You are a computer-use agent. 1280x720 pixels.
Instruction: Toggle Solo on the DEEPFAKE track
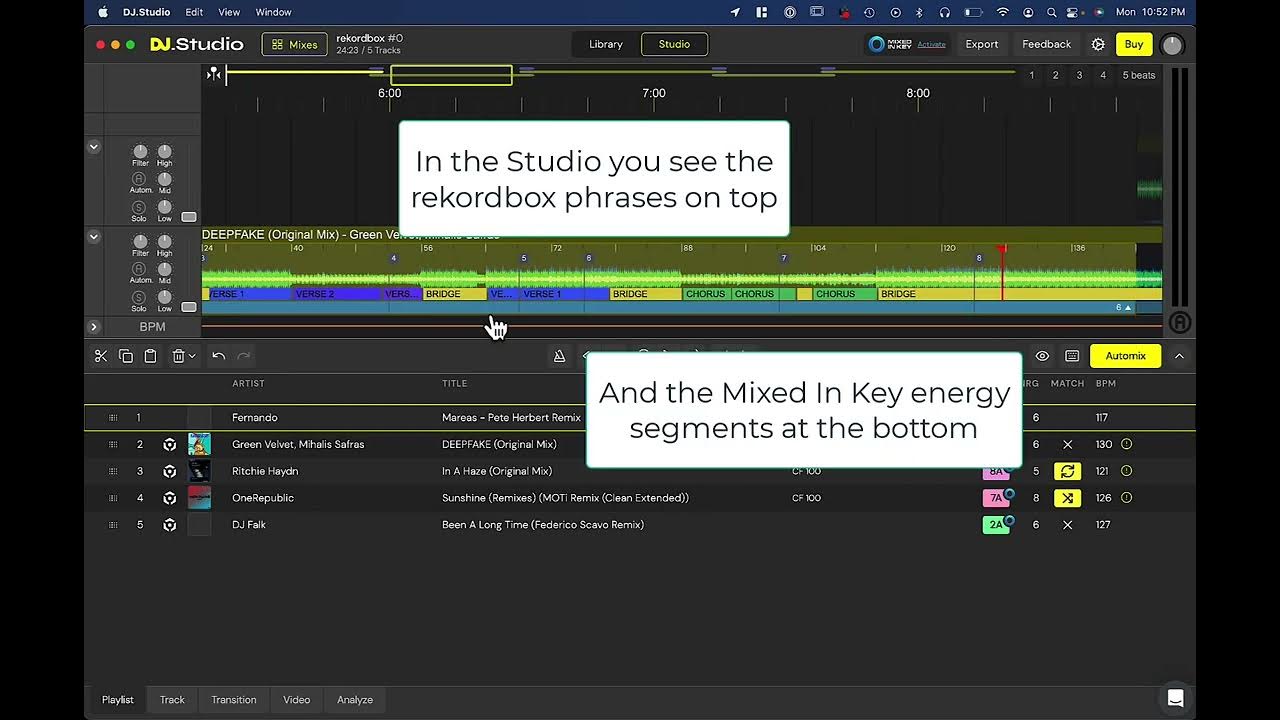pyautogui.click(x=139, y=300)
